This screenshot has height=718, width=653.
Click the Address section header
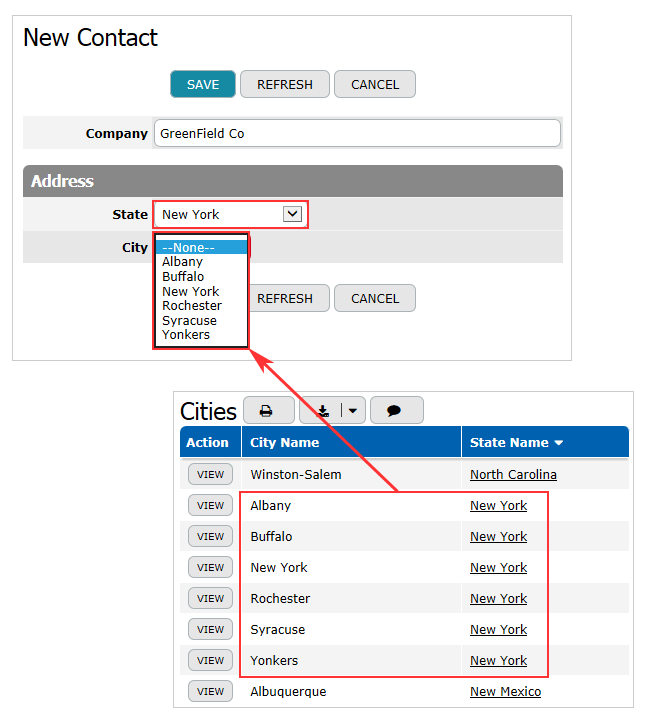pos(293,181)
